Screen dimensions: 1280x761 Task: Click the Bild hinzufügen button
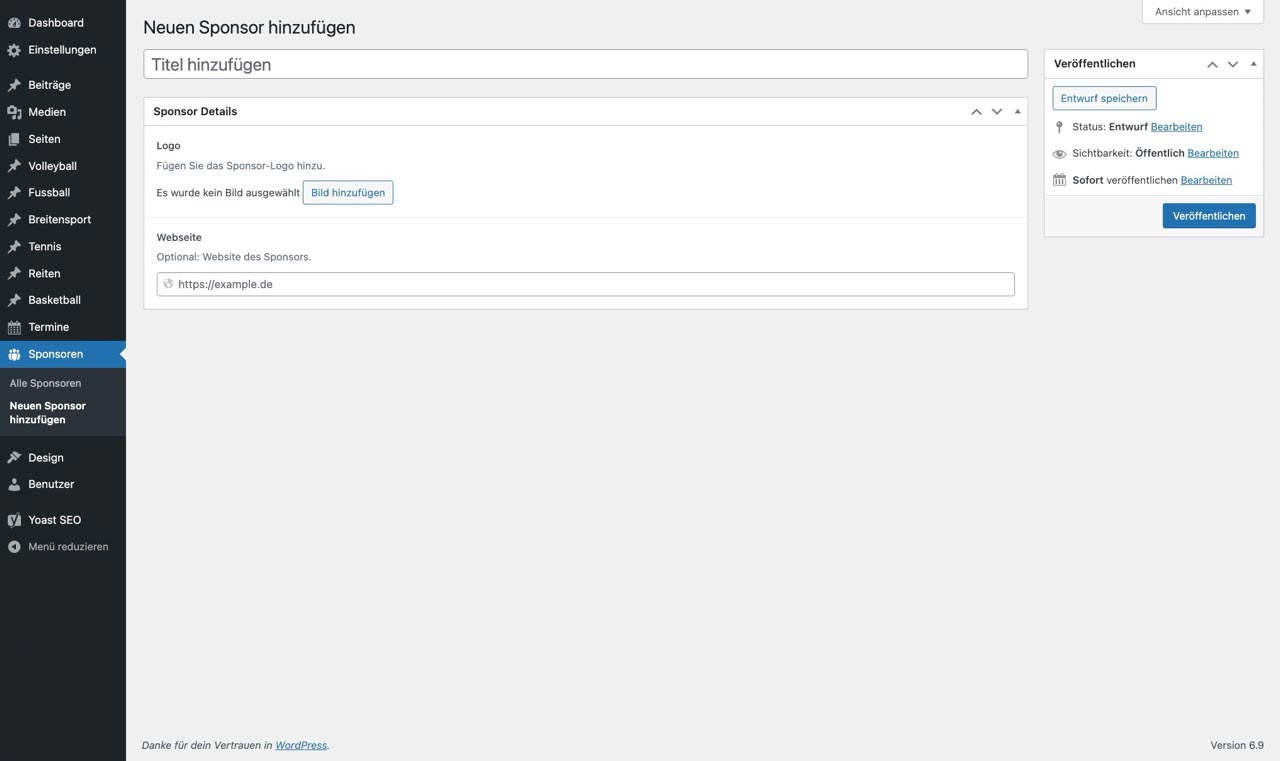(x=347, y=193)
